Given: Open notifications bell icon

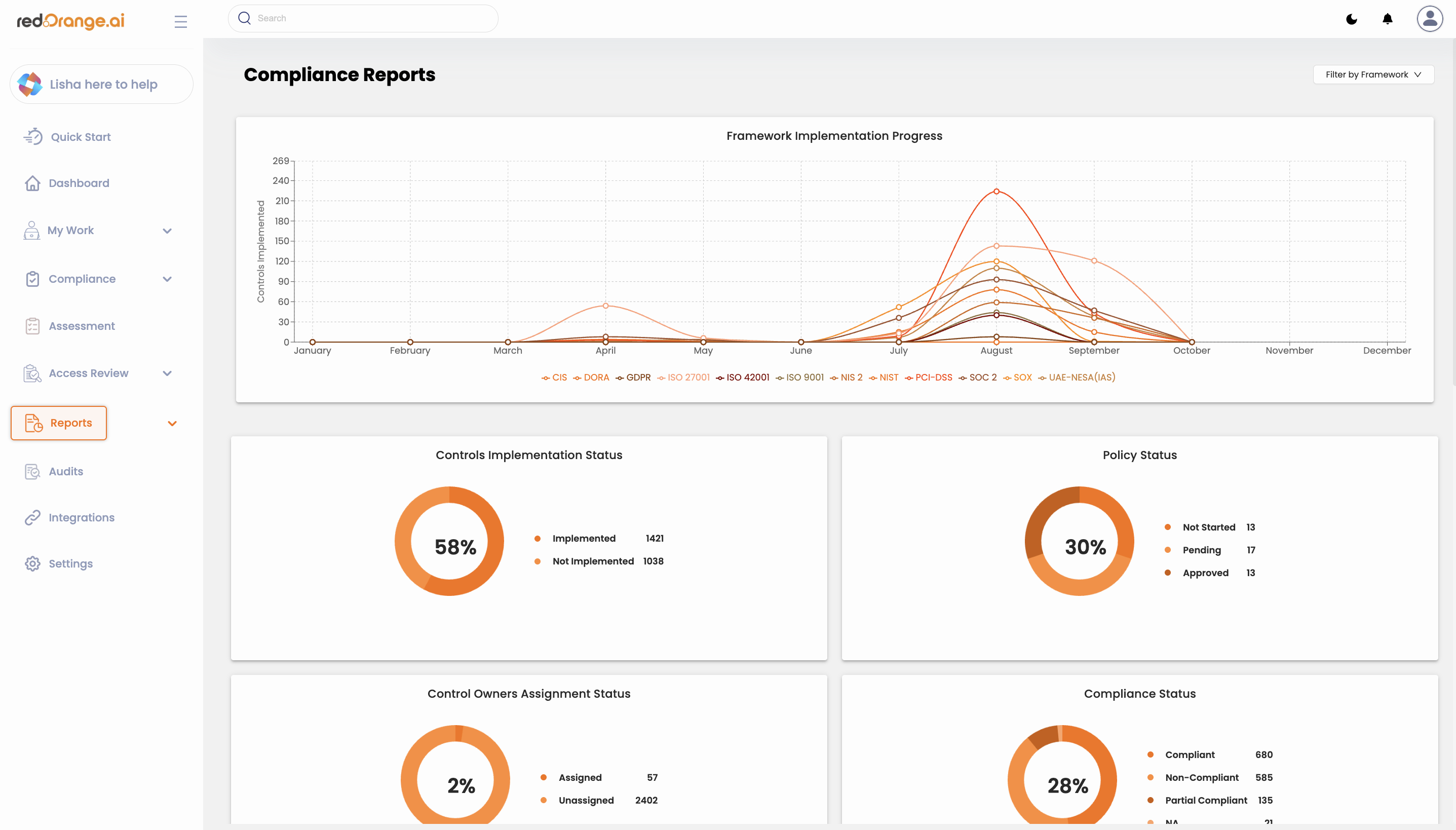Looking at the screenshot, I should coord(1387,19).
